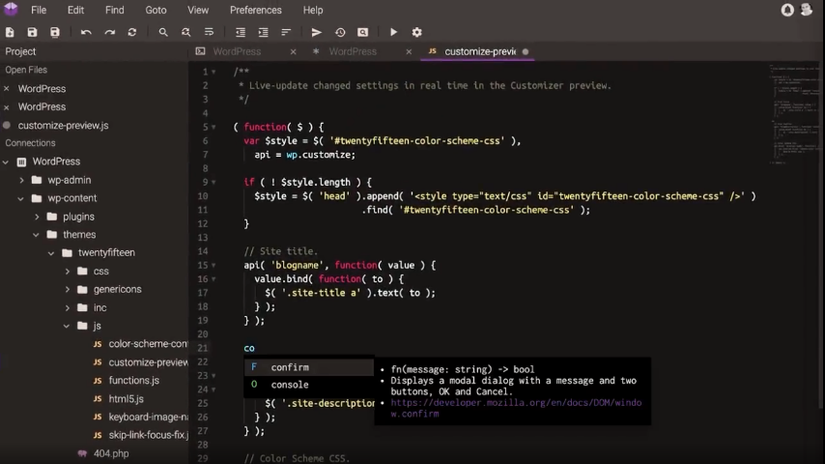Select the customize-preview tab
This screenshot has height=464, width=825.
coord(480,52)
